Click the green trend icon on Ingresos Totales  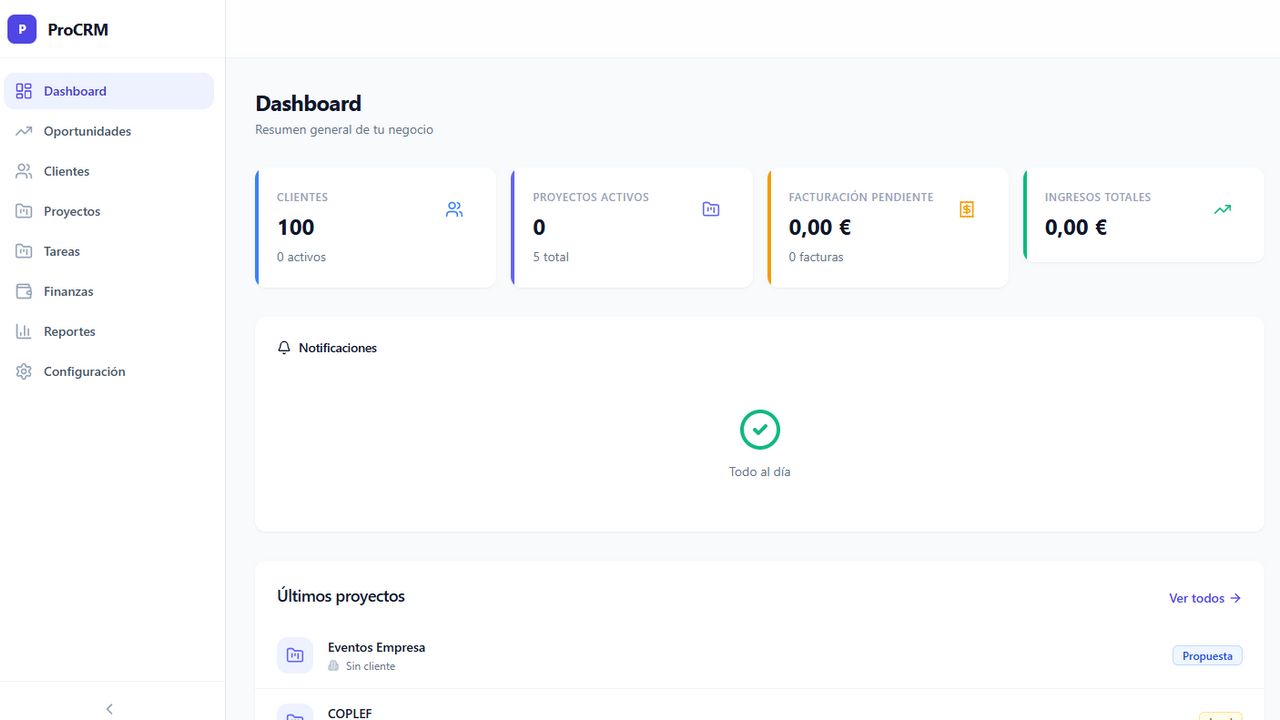[1223, 209]
